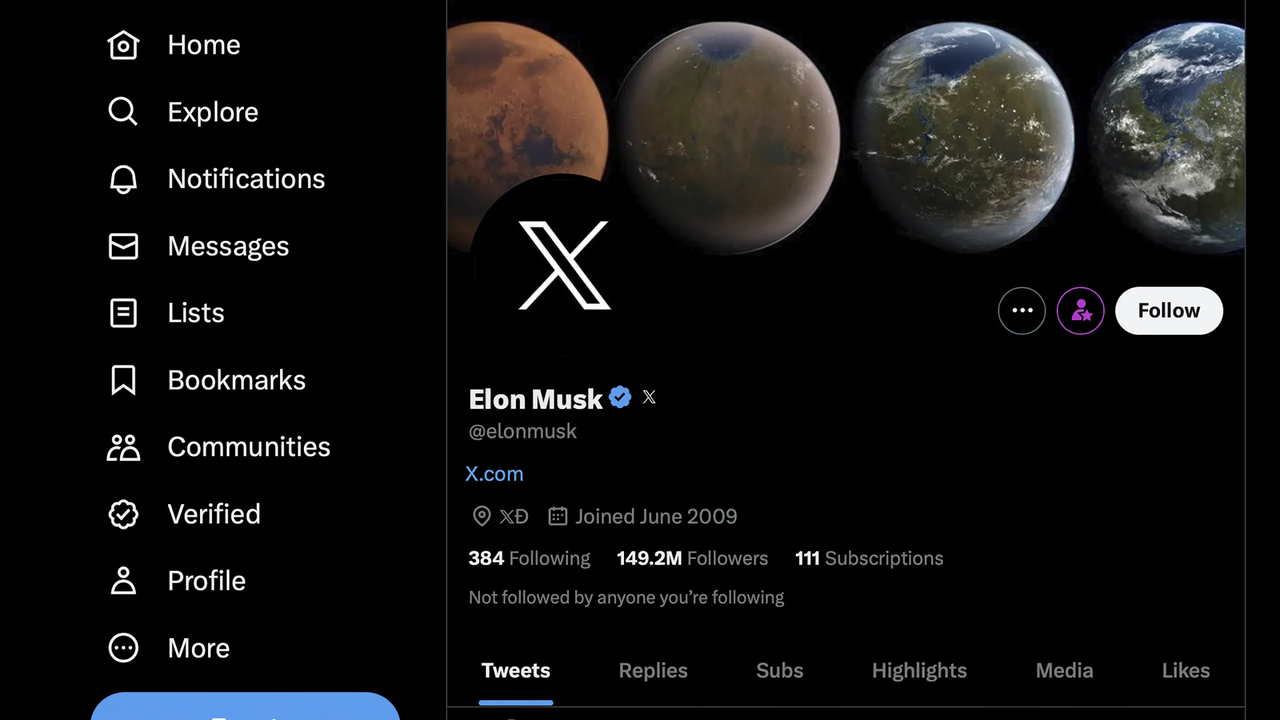The height and width of the screenshot is (720, 1280).
Task: Click the Lists icon in sidebar
Action: coord(123,313)
